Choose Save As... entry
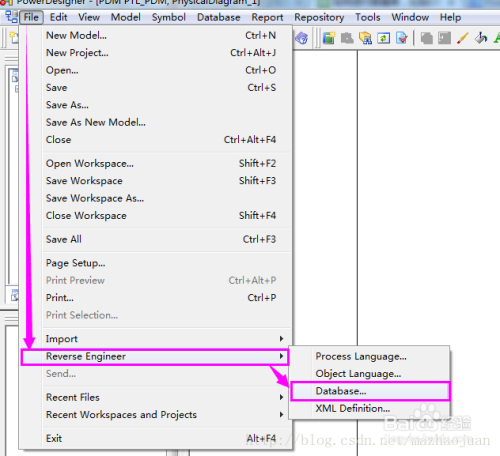Screen dimensions: 500x456 (156, 105)
